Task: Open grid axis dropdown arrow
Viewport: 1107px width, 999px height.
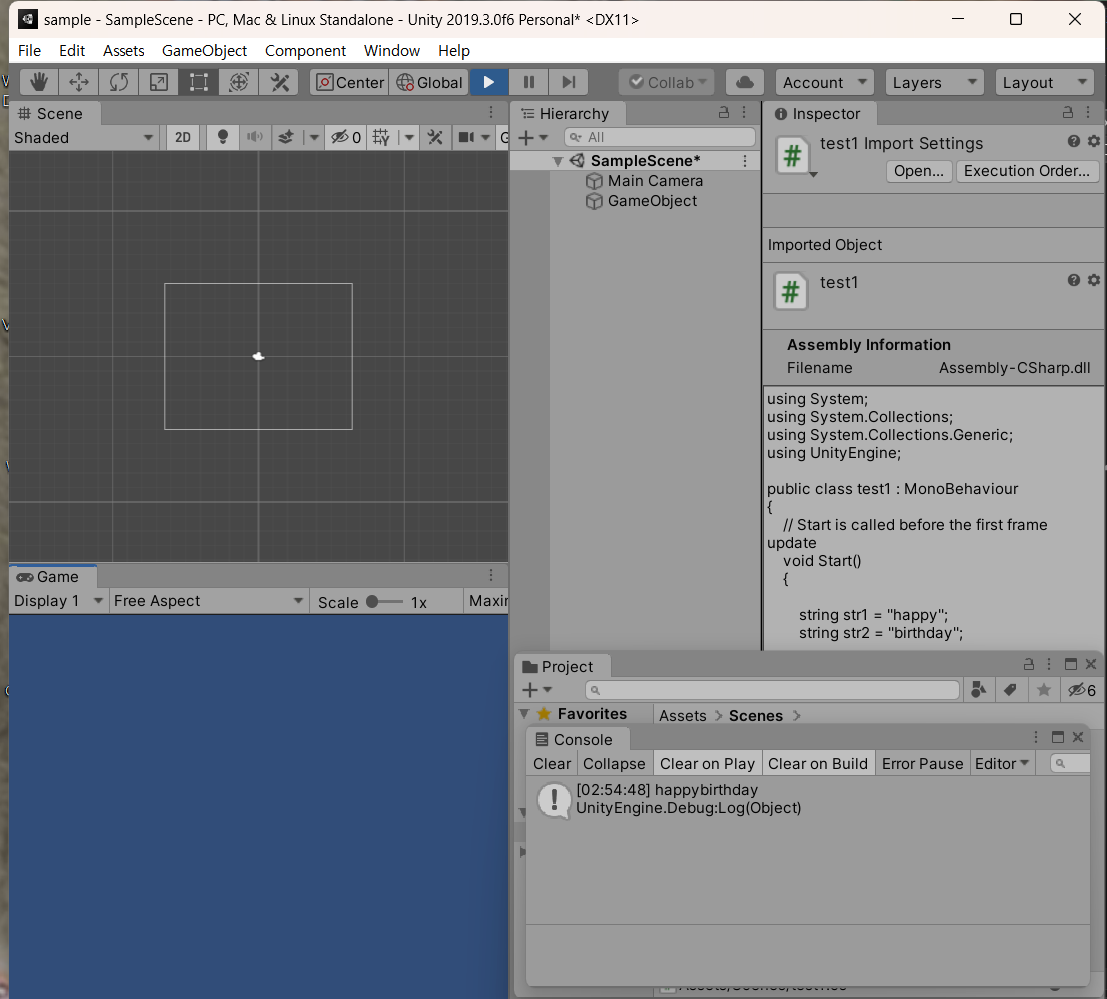Action: [409, 137]
